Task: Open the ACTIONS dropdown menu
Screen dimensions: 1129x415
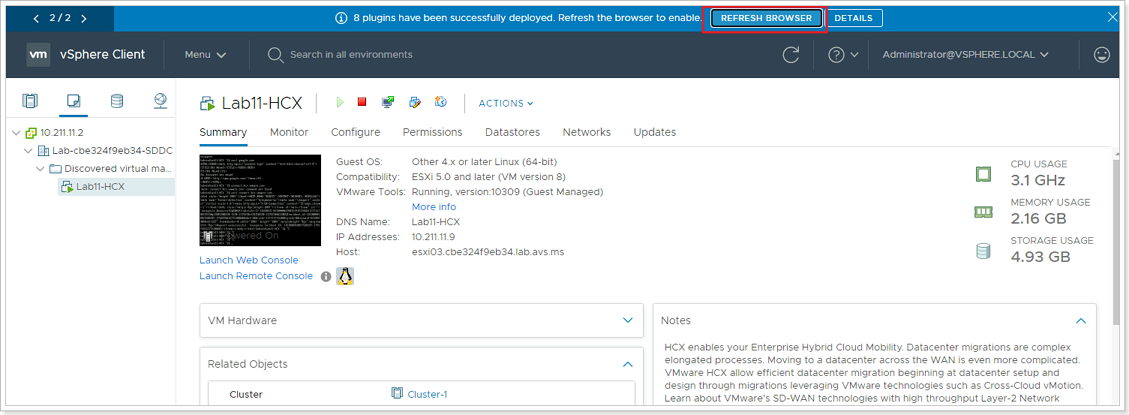Action: [505, 103]
